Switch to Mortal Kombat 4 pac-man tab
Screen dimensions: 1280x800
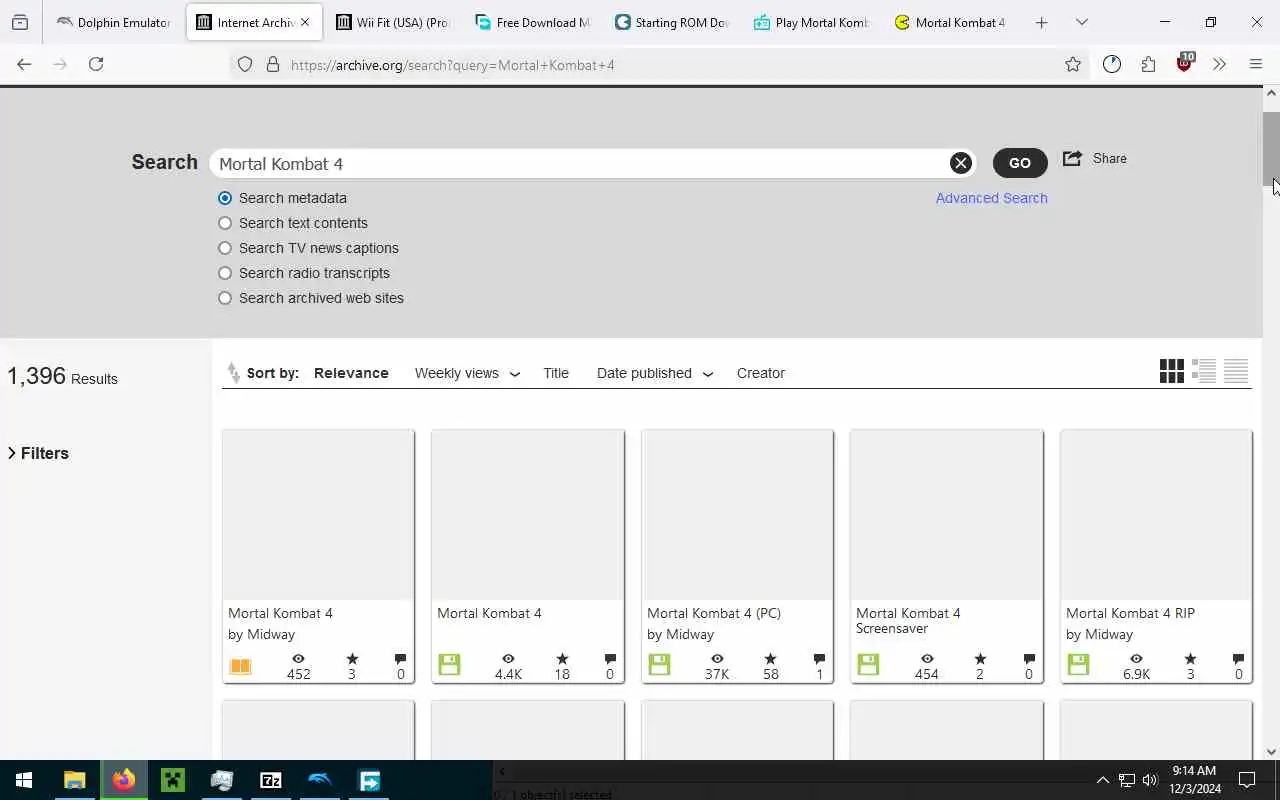950,22
